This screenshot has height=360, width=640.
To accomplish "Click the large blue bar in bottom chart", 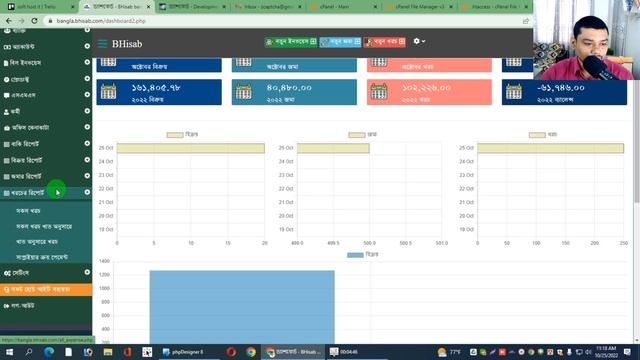I will 242,307.
